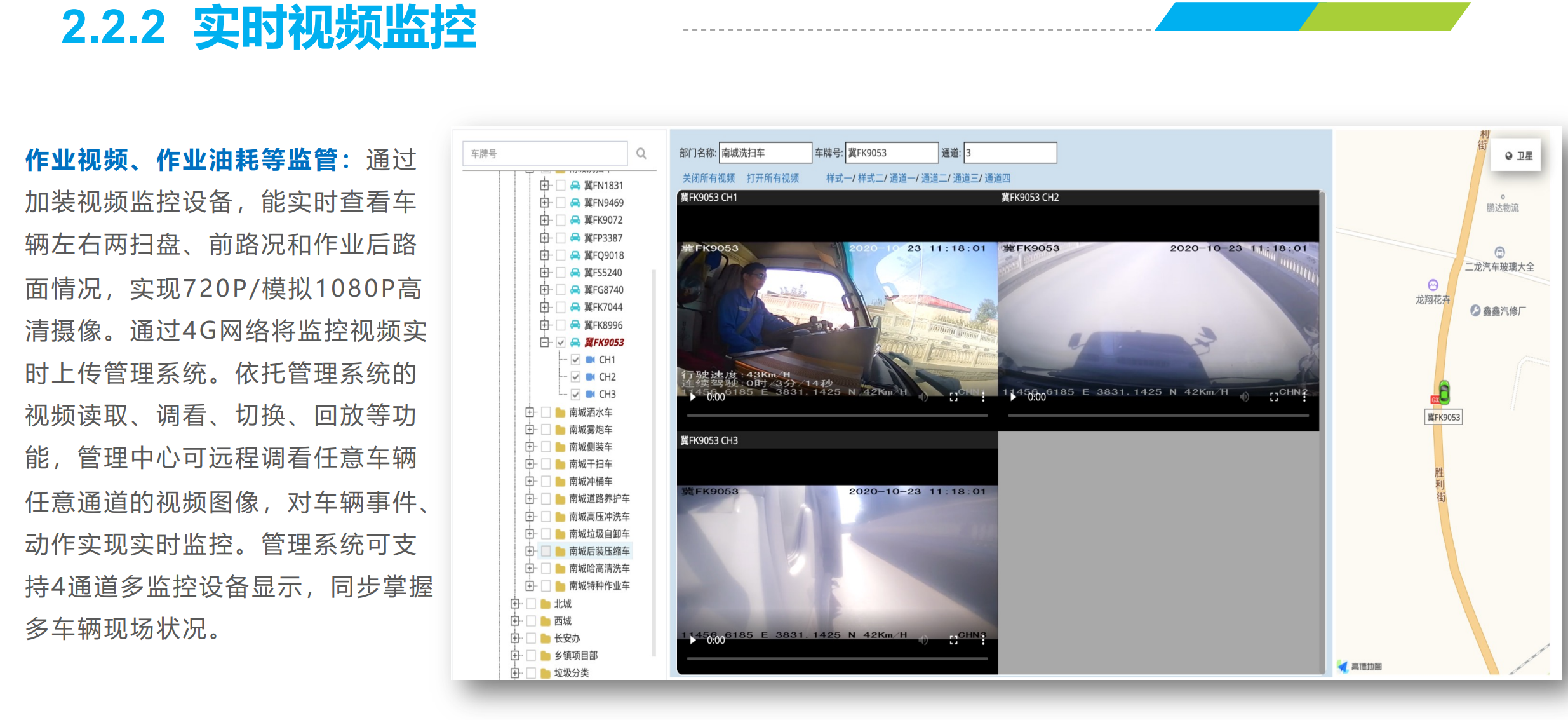
Task: Click the search magnifier icon beside plate field
Action: point(641,153)
